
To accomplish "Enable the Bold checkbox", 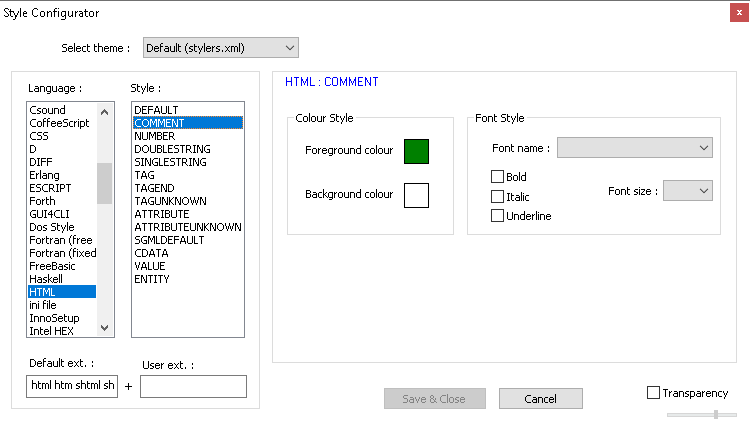I will [x=497, y=177].
